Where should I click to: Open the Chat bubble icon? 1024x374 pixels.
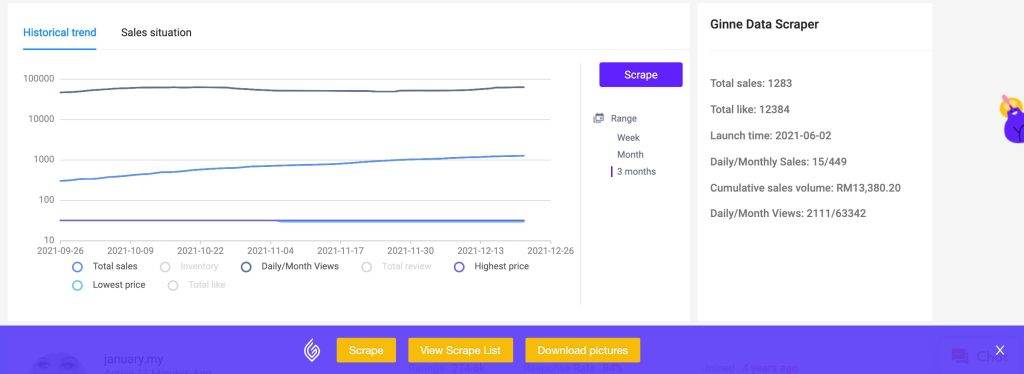pyautogui.click(x=960, y=356)
